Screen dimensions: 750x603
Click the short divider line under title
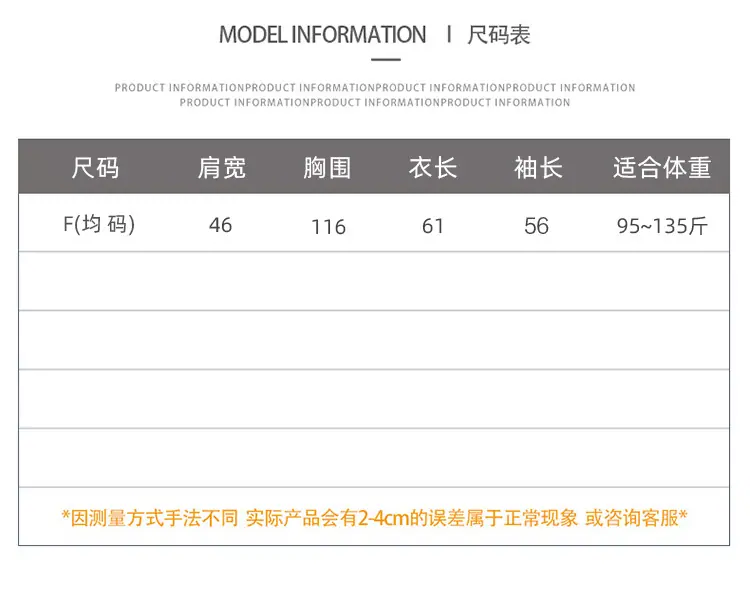[386, 60]
